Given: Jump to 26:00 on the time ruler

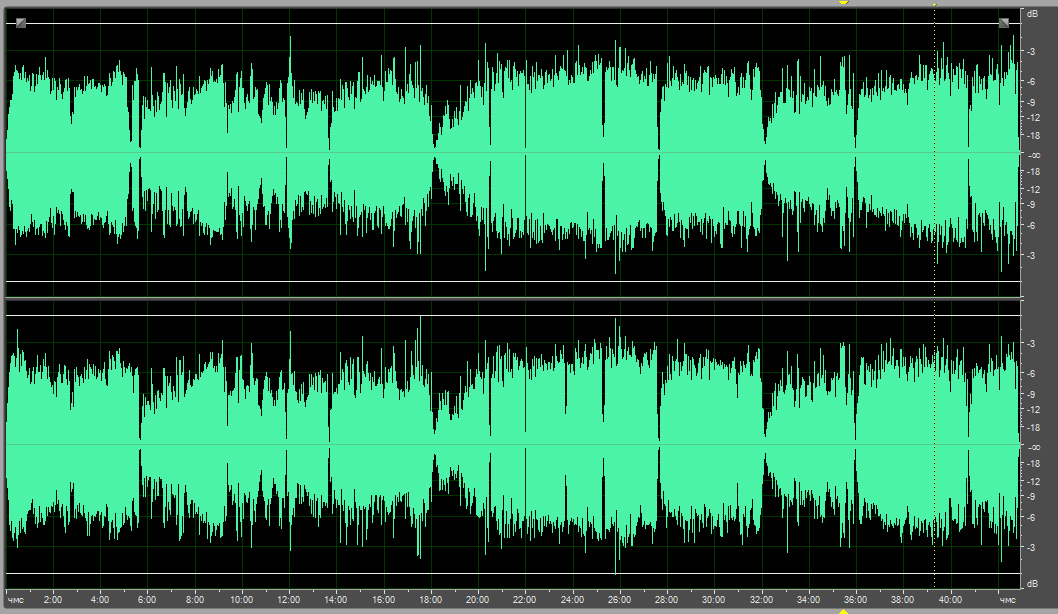Looking at the screenshot, I should pos(619,600).
